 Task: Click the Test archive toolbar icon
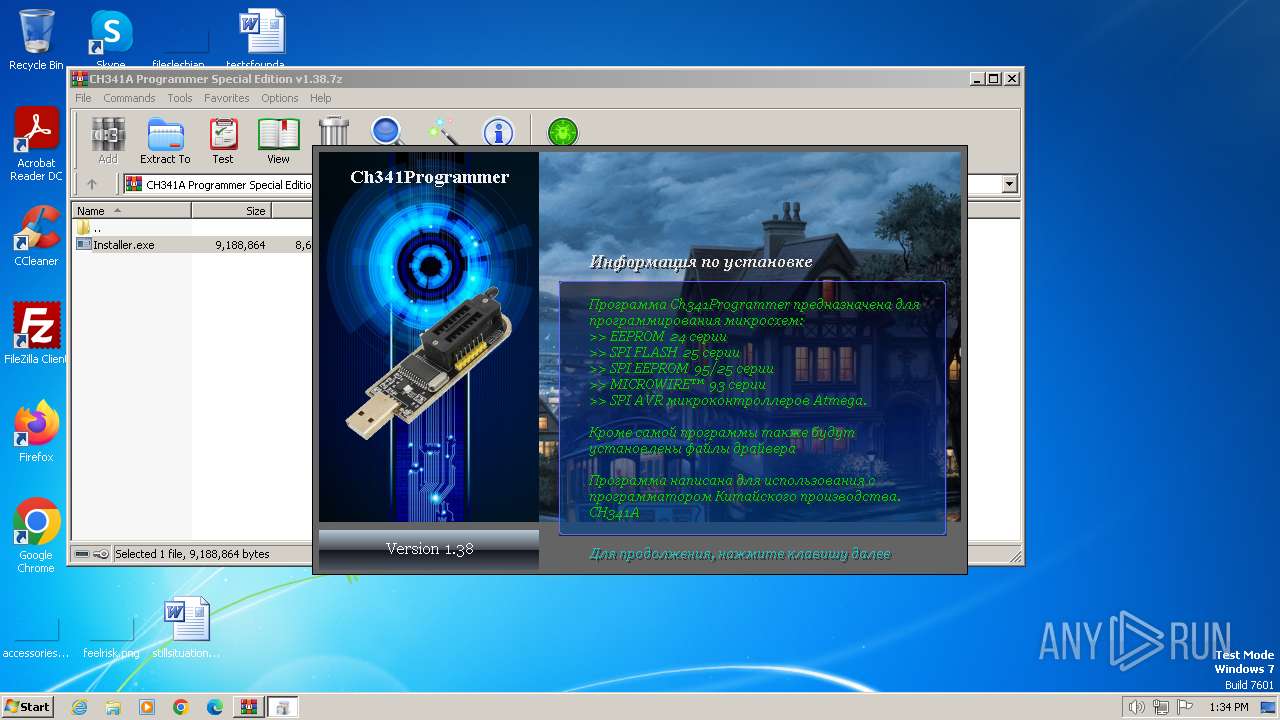(x=223, y=141)
